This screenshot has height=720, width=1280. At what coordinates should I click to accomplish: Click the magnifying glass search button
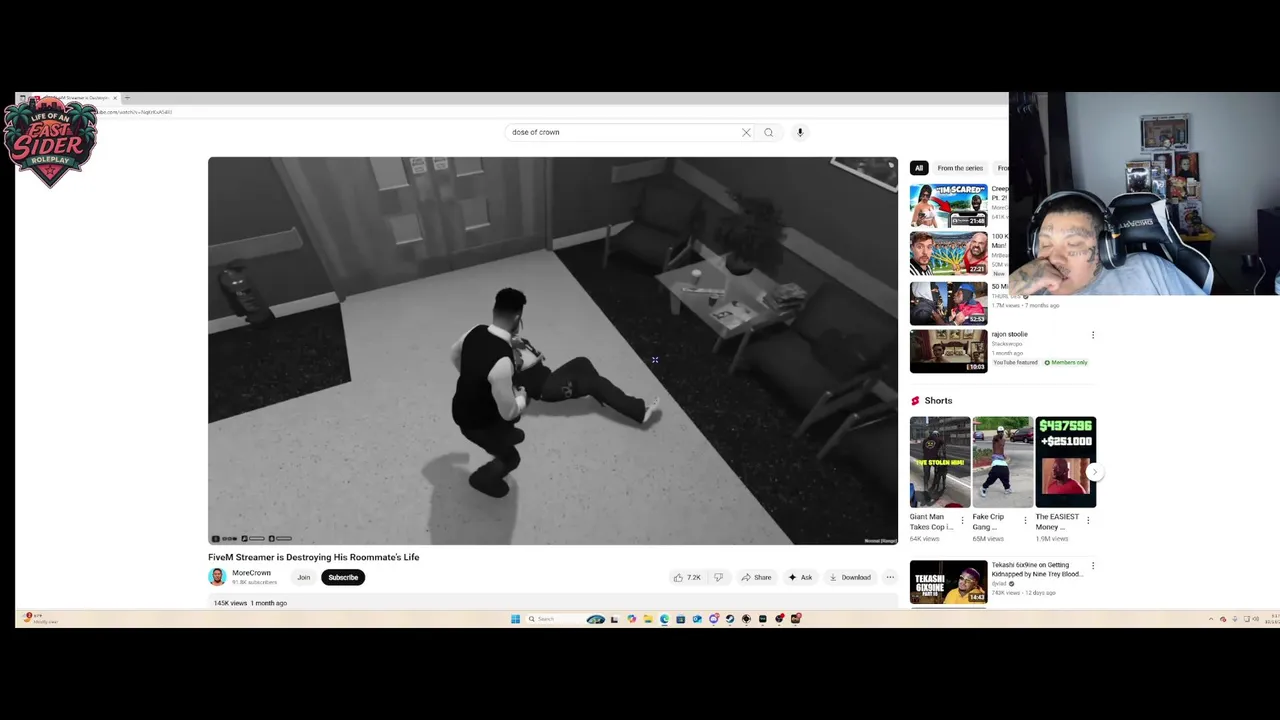pos(768,132)
